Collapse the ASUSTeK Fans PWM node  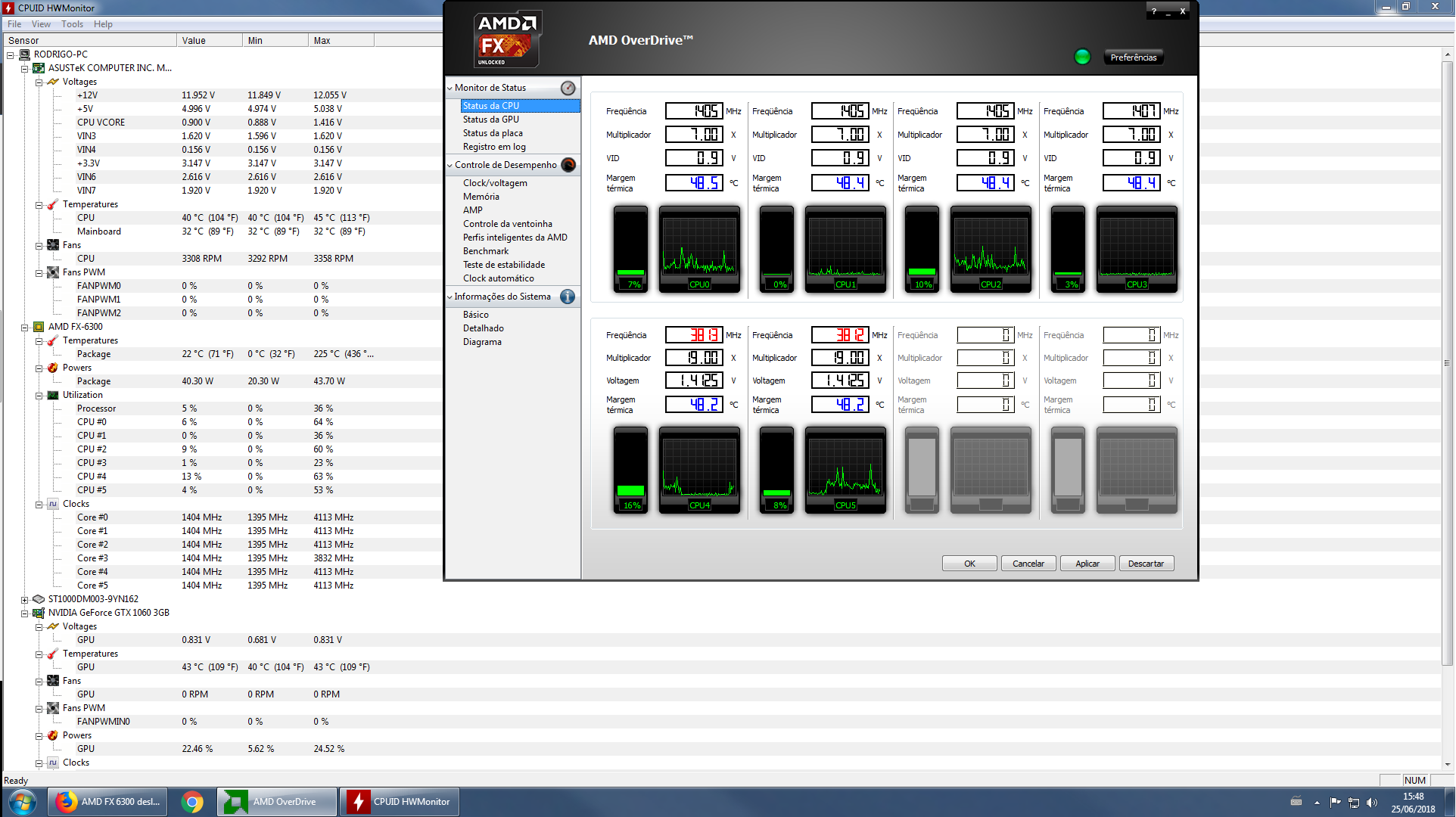pyautogui.click(x=39, y=272)
